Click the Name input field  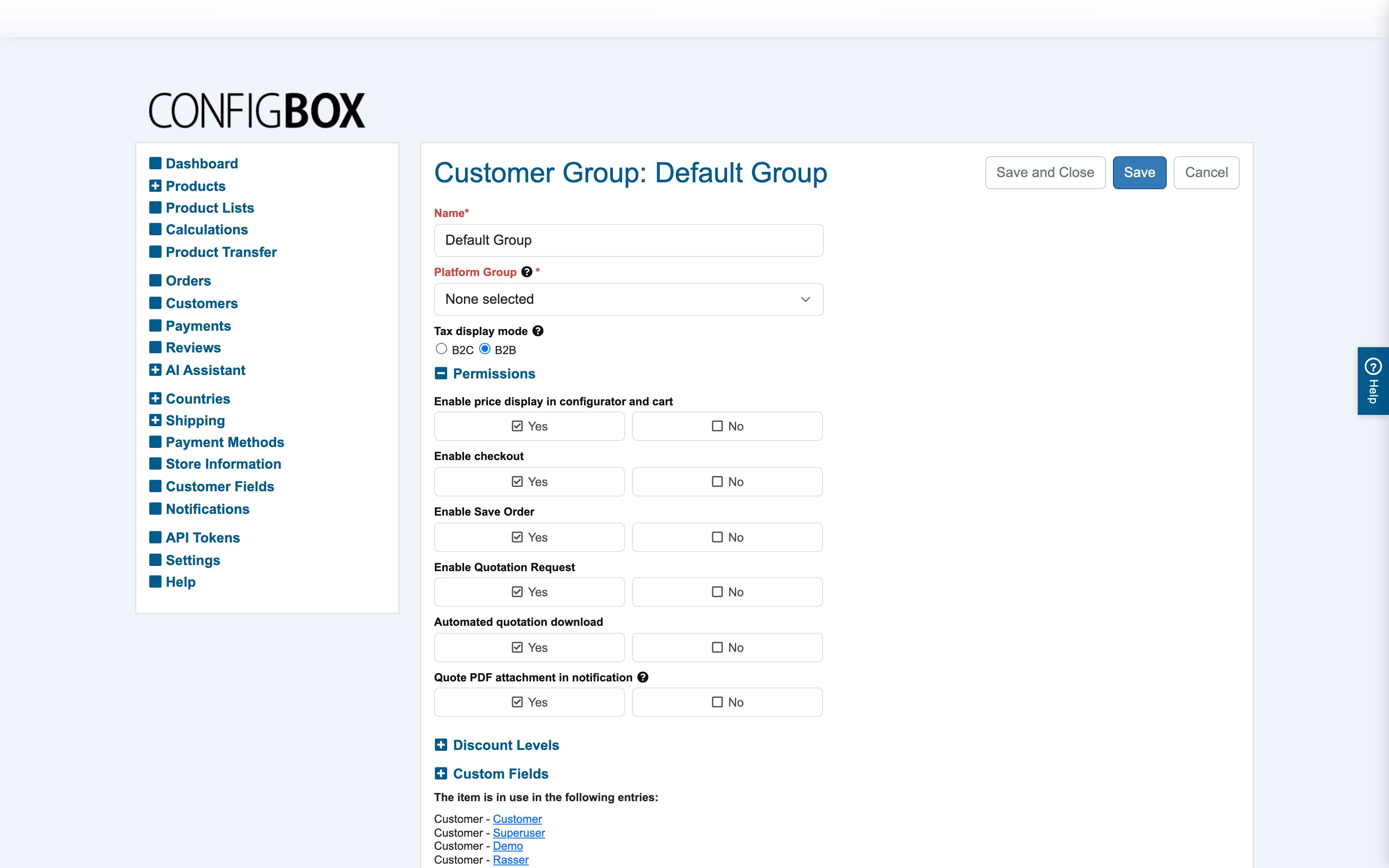(x=629, y=240)
